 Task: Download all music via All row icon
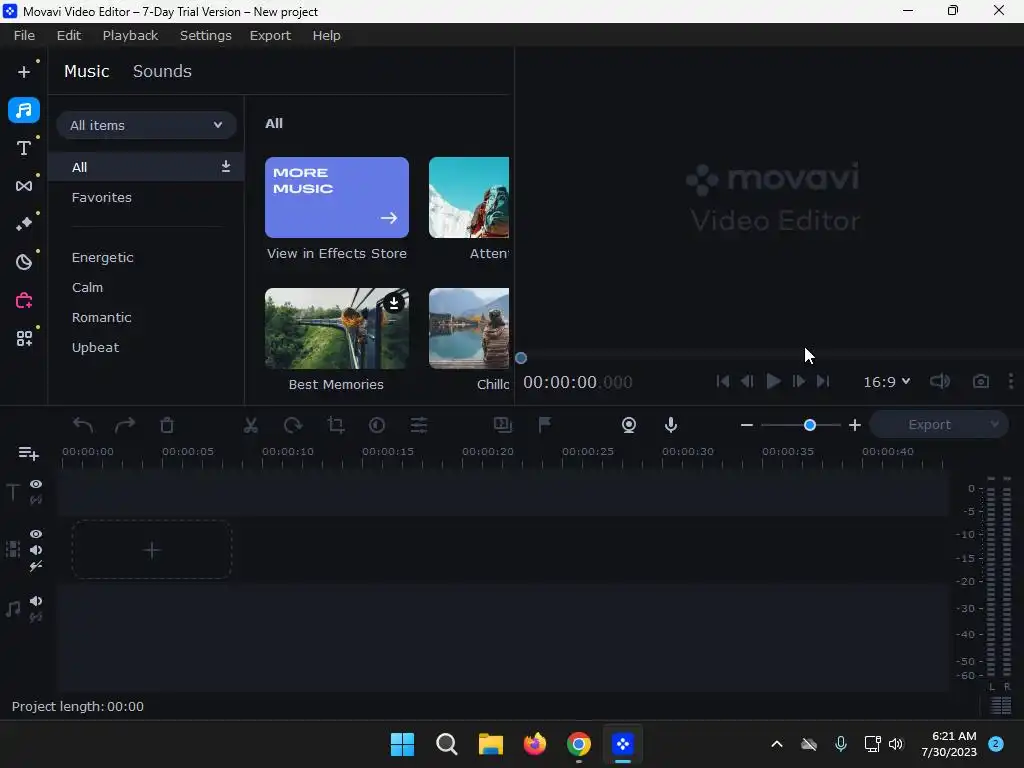[x=225, y=167]
